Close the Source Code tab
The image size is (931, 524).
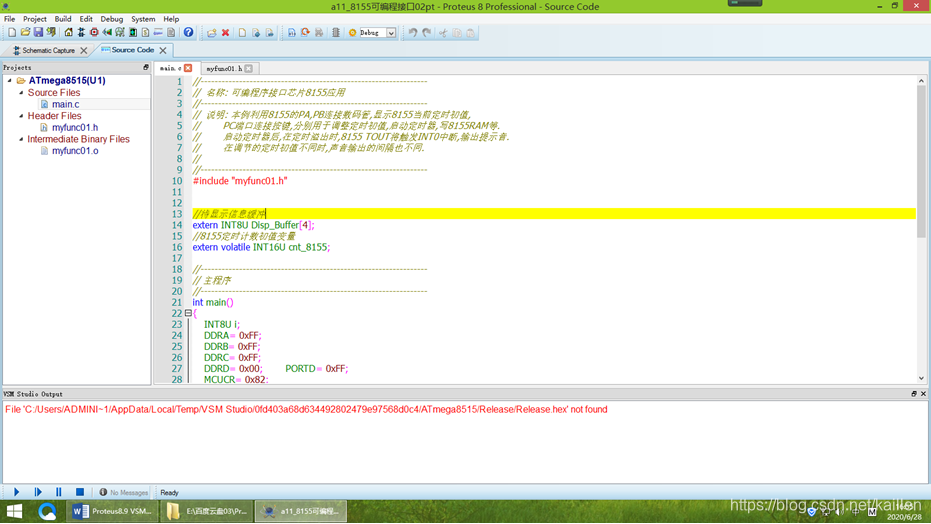point(163,50)
